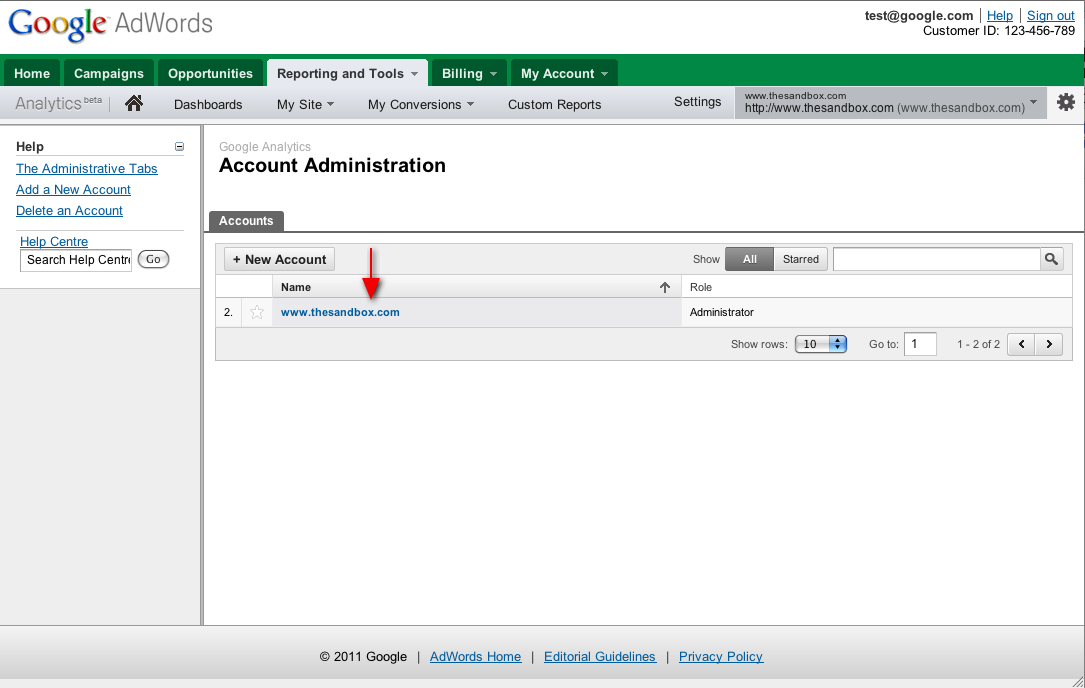Focus the Search Help Centre field
Viewport: 1085px width, 688px height.
pos(76,260)
